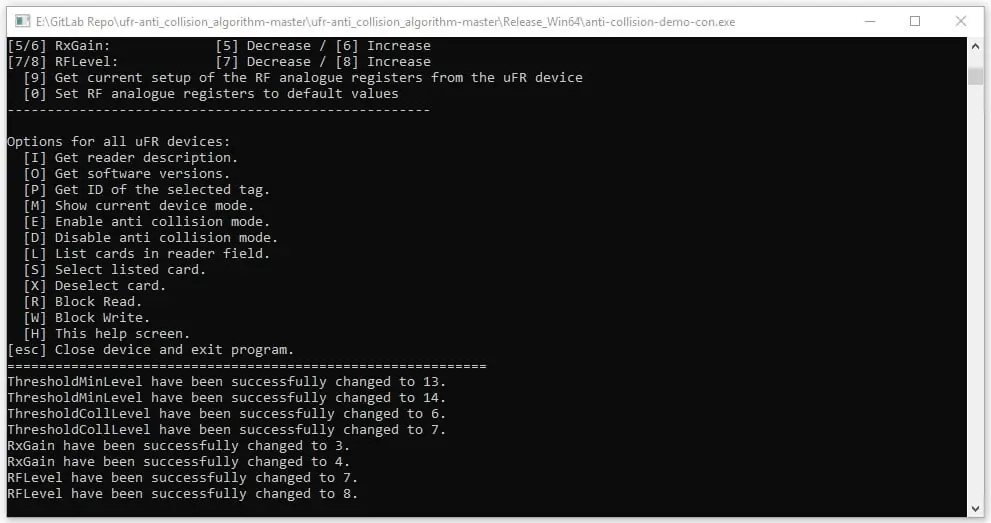
Task: Click the '[E] Enable anti collision mode' line
Action: coord(147,221)
